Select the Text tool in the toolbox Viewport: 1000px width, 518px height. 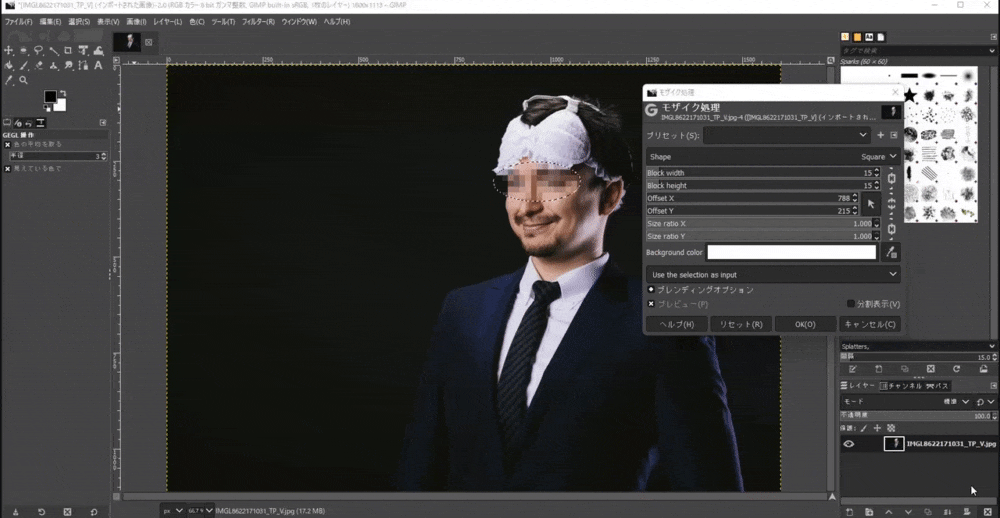click(98, 66)
